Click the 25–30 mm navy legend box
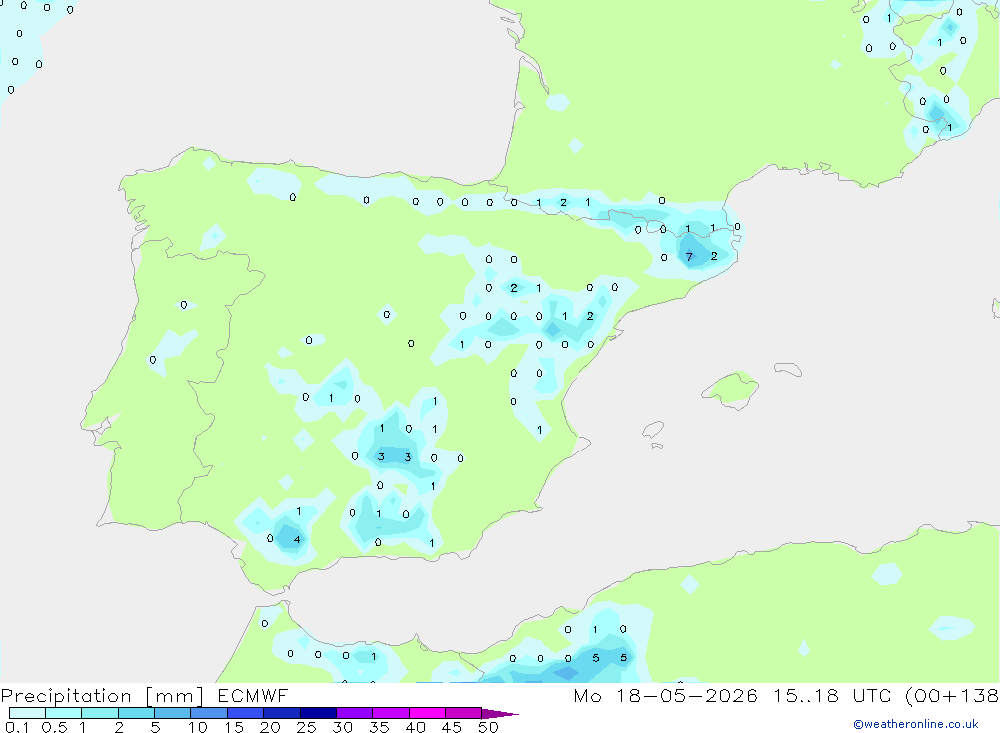Screen dimensions: 1000x733 pos(318,713)
